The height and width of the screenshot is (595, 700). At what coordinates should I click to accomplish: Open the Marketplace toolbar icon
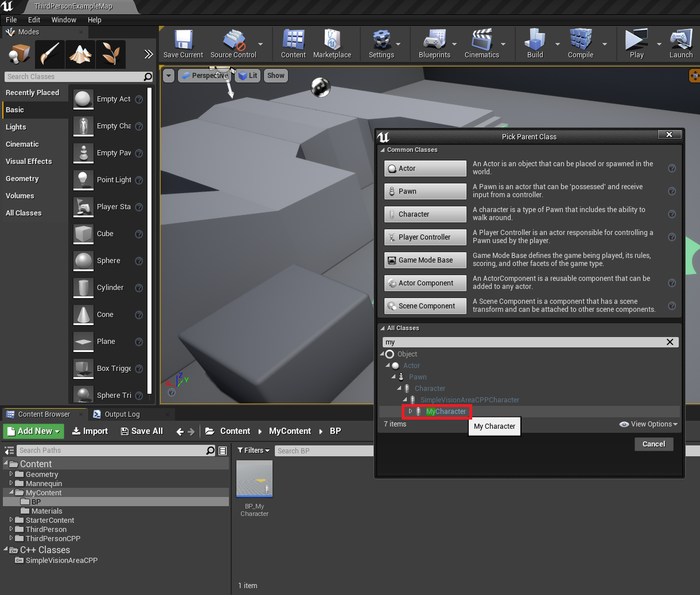click(x=331, y=41)
